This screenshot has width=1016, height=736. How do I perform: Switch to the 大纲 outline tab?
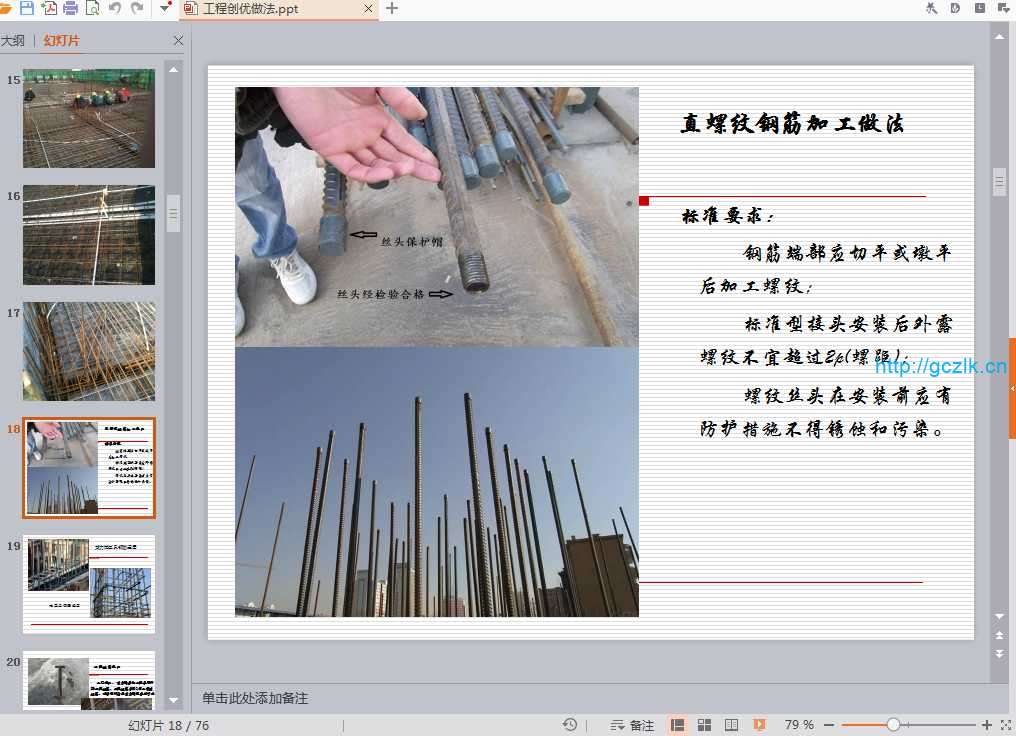13,41
